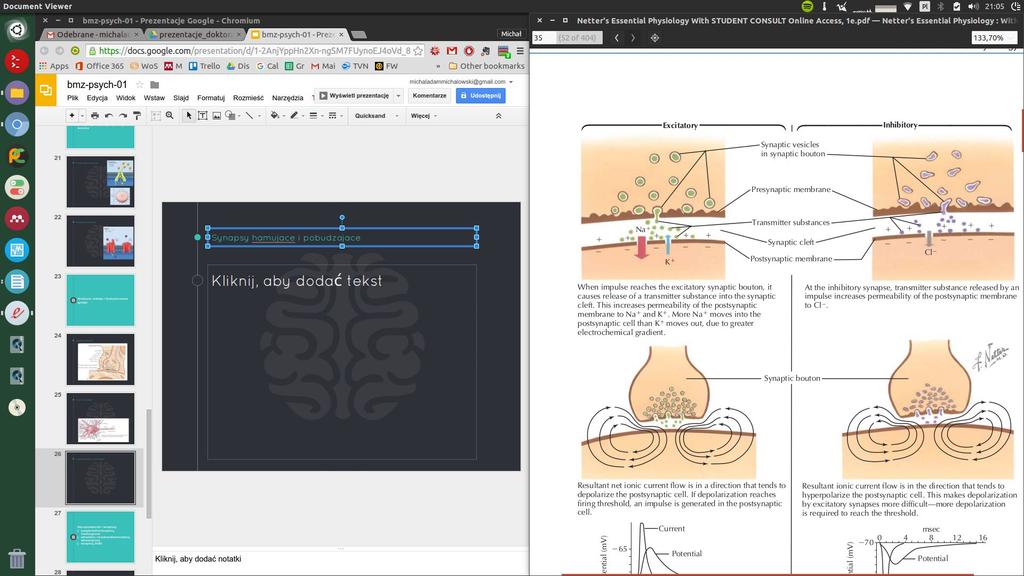Open the Office 365 bookmark
Screen dimensions: 1024x576
tap(99, 66)
